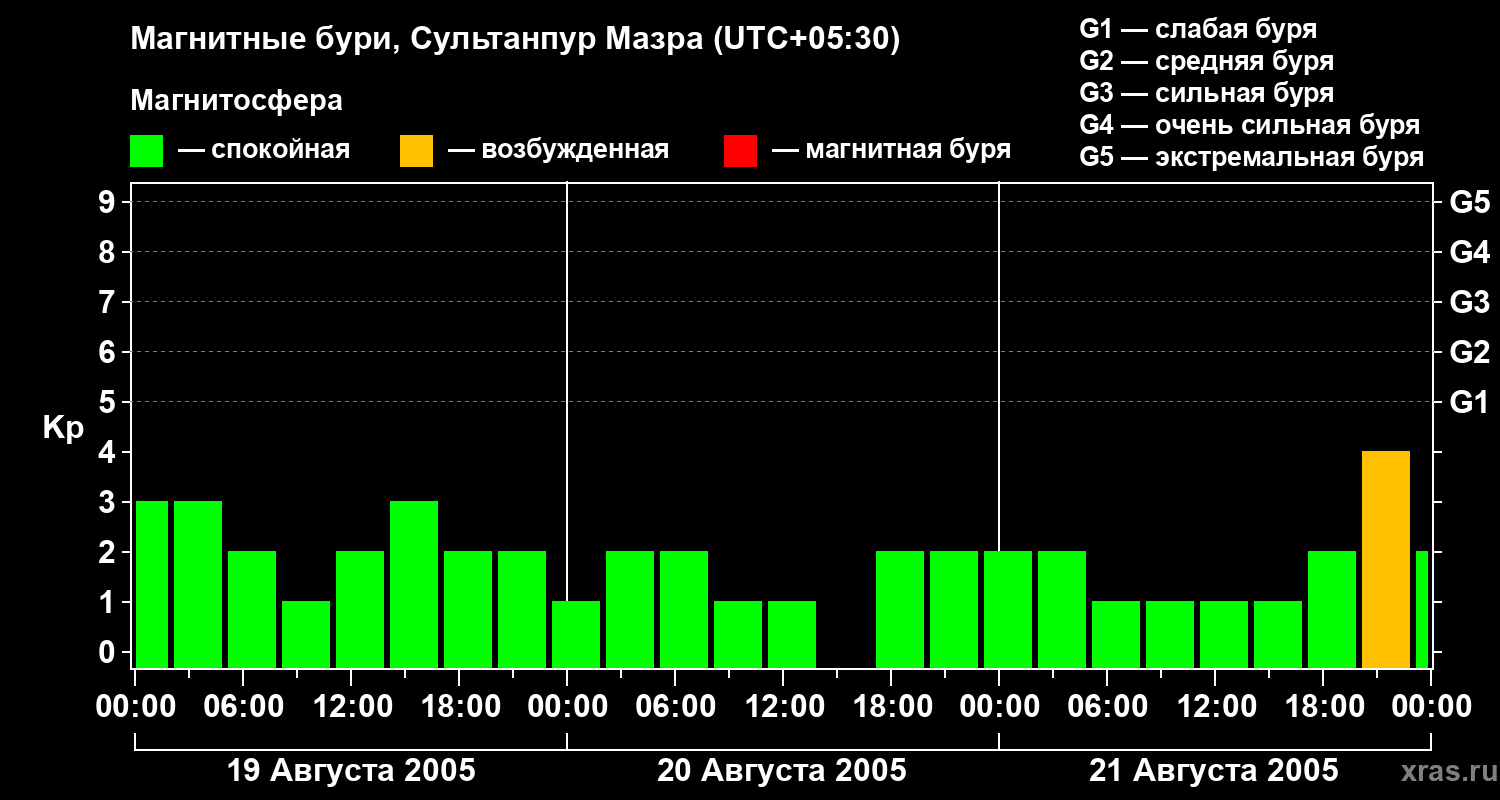Click the '19 Августа 2005' date label
The image size is (1500, 800).
[x=351, y=771]
